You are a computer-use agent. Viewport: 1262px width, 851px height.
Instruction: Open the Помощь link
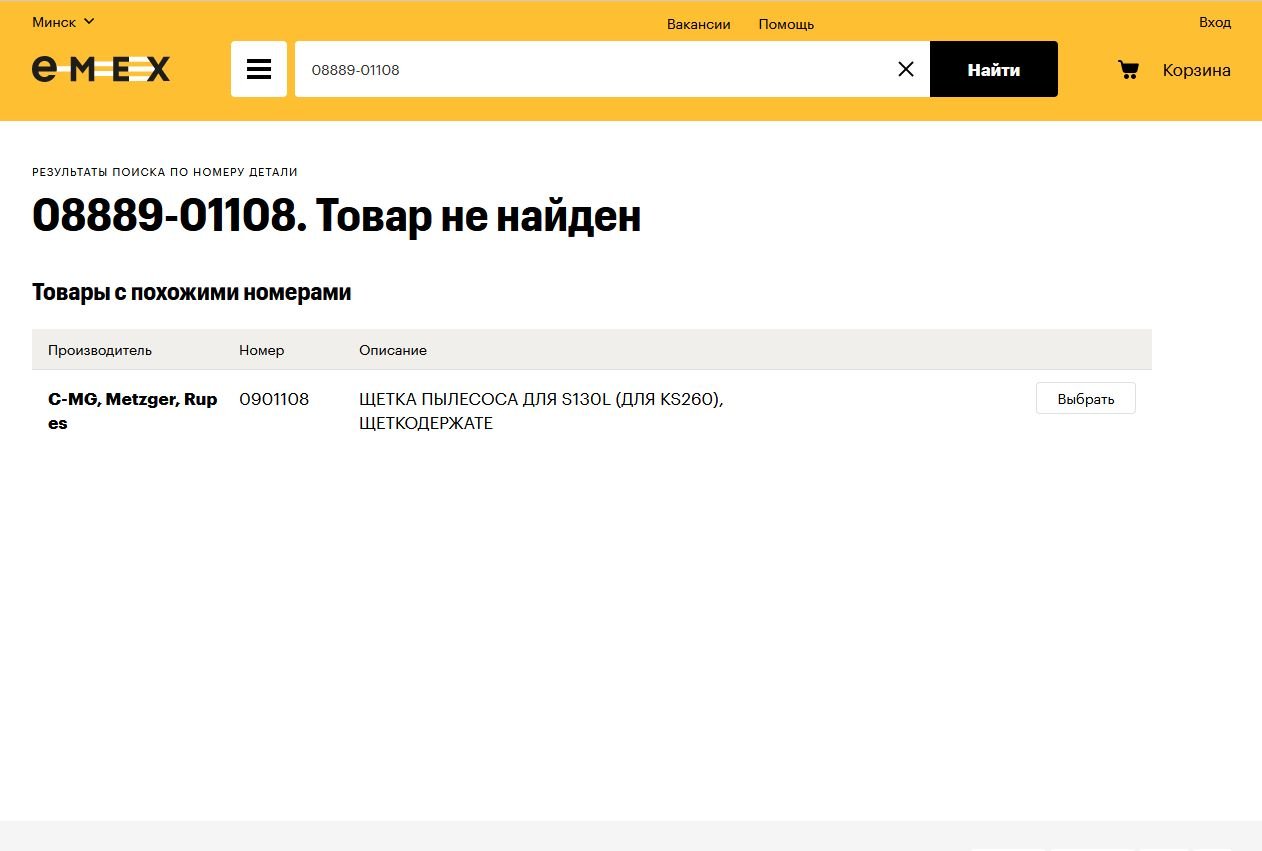click(786, 24)
